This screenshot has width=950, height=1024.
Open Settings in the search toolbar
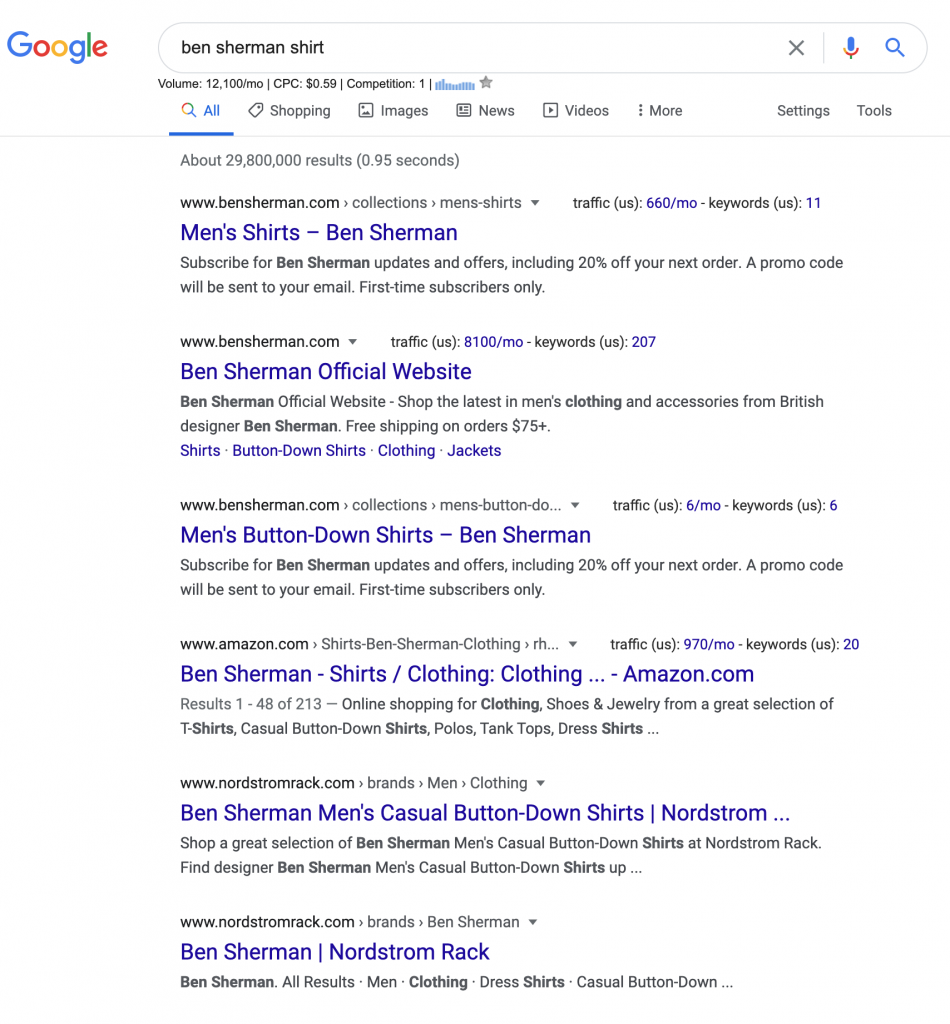click(x=803, y=111)
